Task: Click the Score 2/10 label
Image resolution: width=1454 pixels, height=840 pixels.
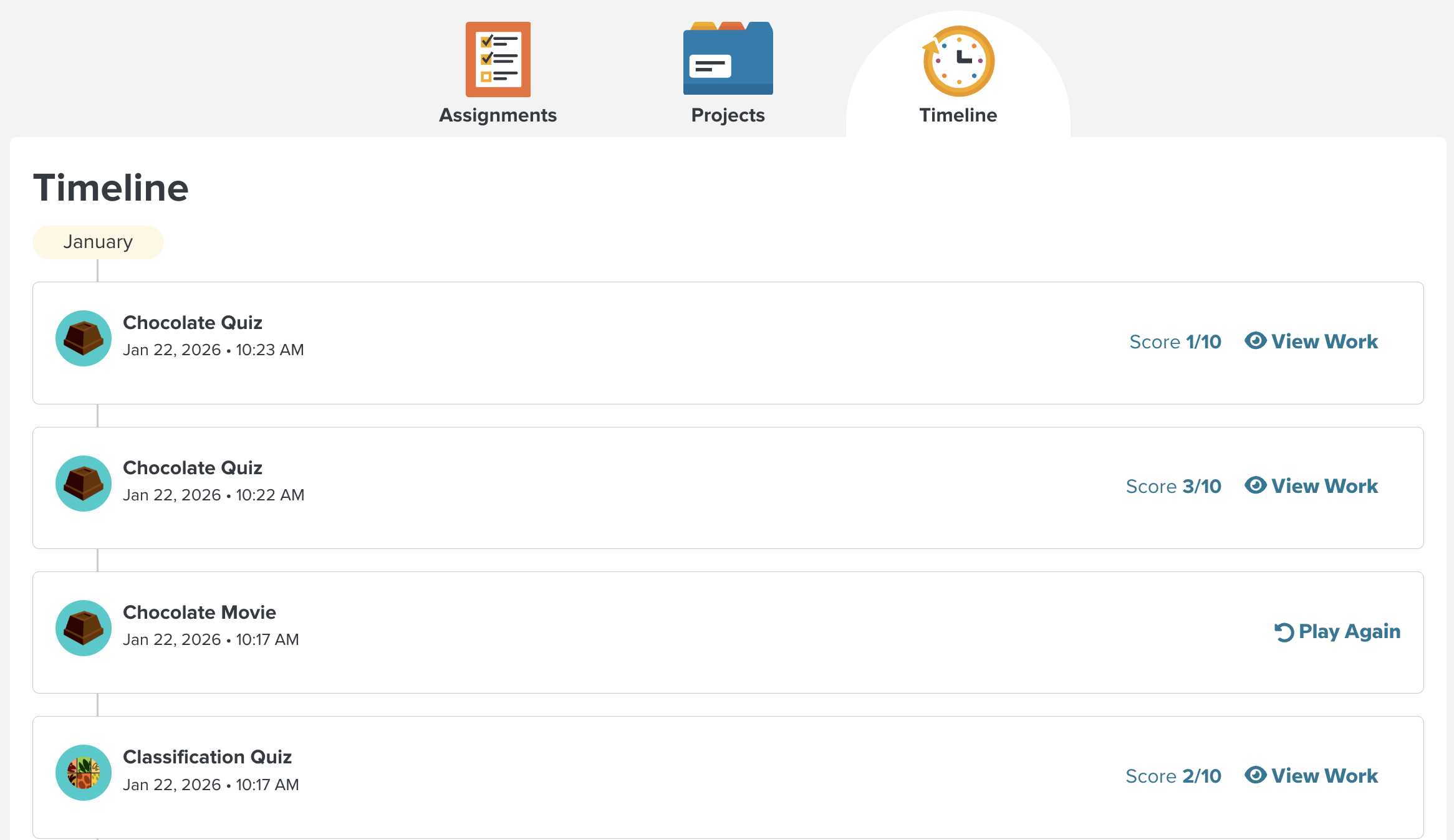Action: 1173,776
